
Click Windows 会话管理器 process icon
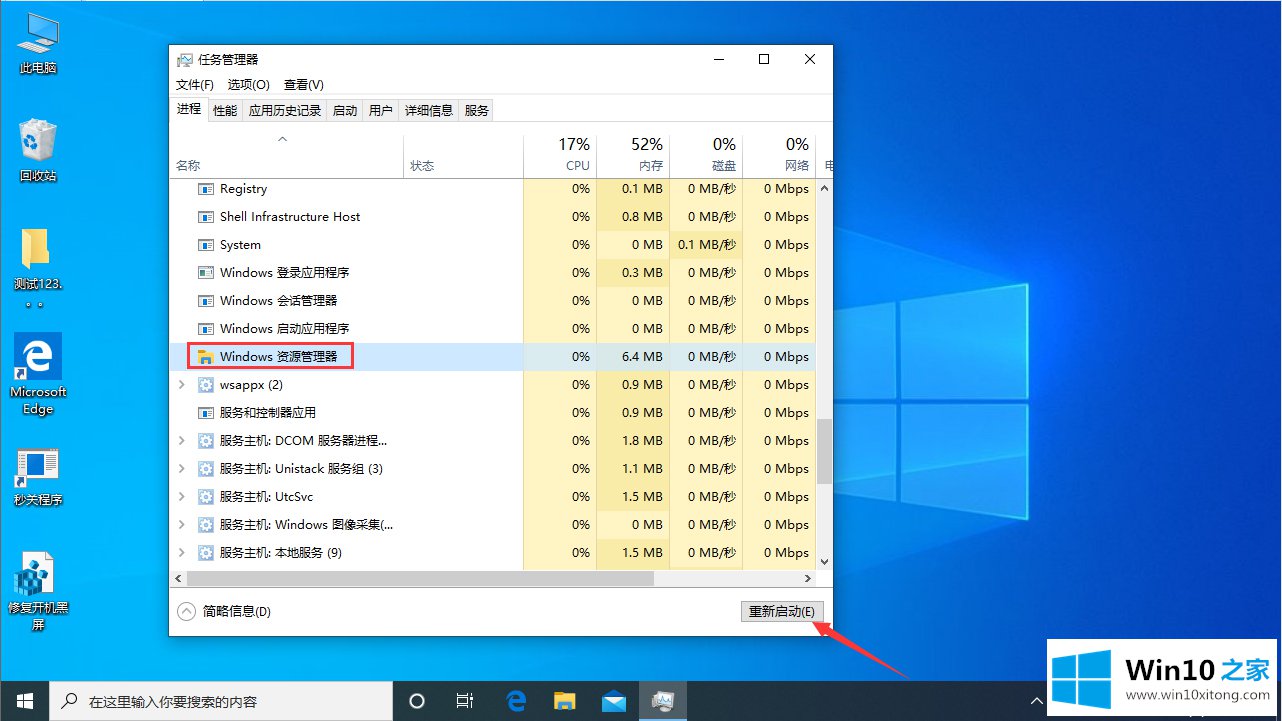click(206, 301)
